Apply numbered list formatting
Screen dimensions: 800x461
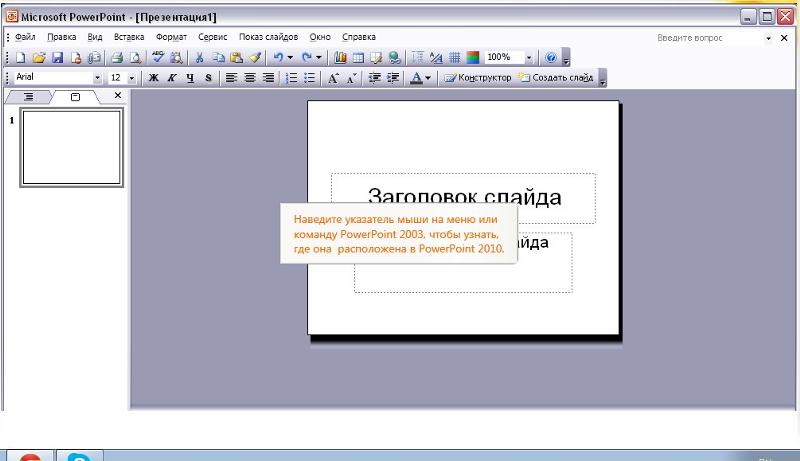pyautogui.click(x=291, y=78)
